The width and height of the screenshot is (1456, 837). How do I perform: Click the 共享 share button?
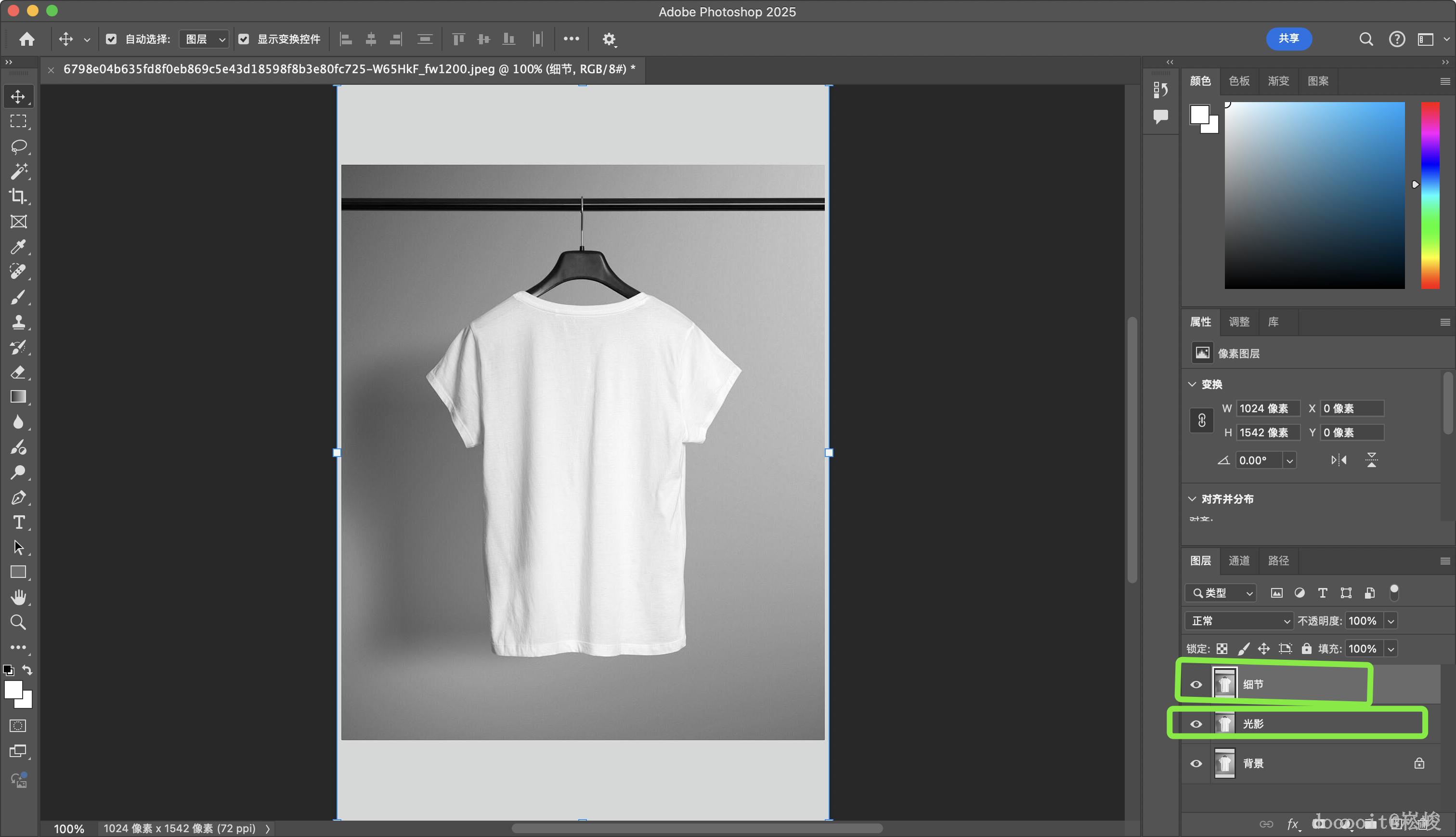click(1288, 39)
